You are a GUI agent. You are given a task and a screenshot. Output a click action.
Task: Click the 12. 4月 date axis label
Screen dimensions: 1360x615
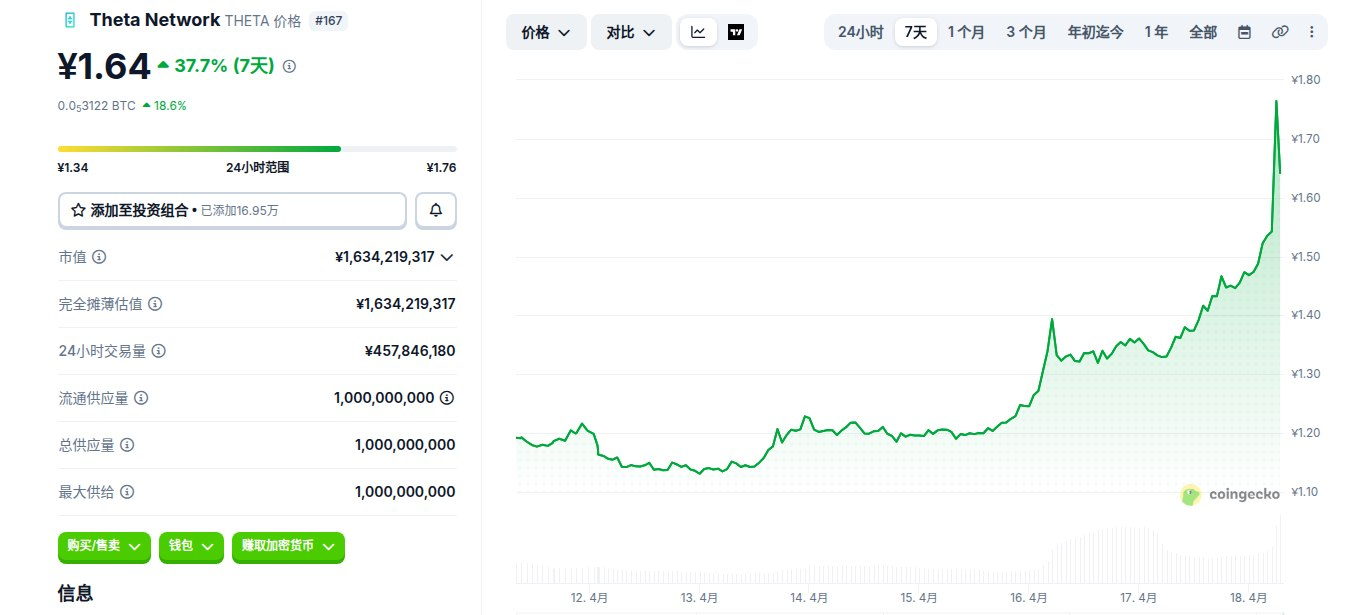pyautogui.click(x=589, y=598)
